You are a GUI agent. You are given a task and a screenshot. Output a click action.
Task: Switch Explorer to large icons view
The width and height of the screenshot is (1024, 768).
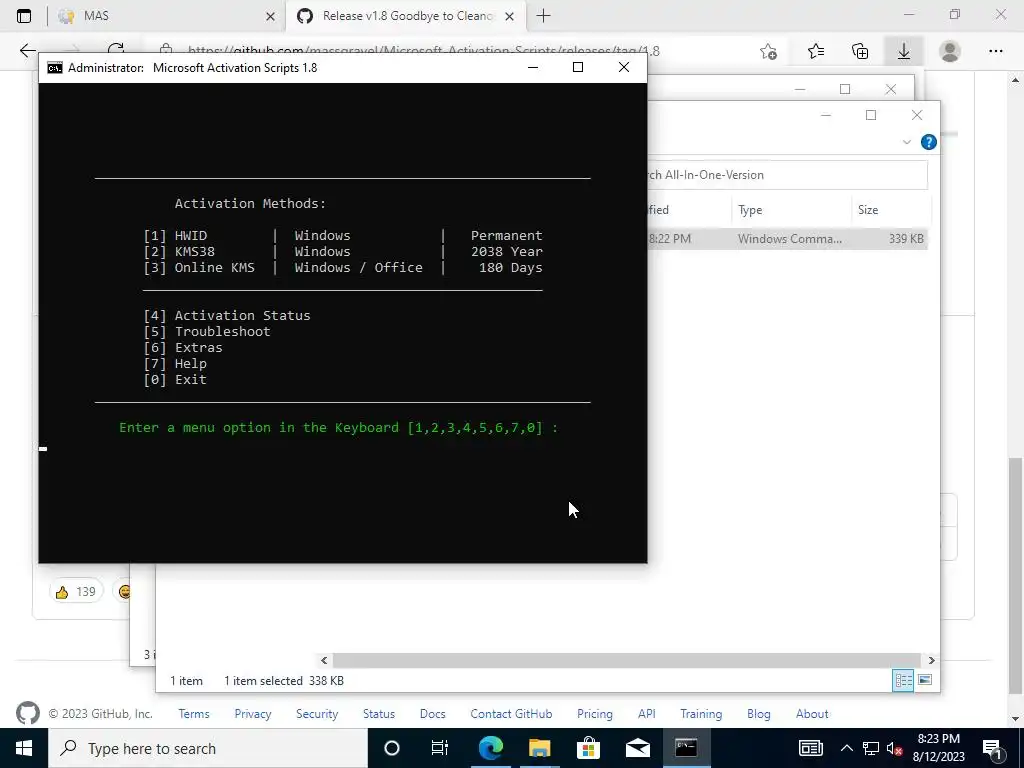tap(925, 680)
